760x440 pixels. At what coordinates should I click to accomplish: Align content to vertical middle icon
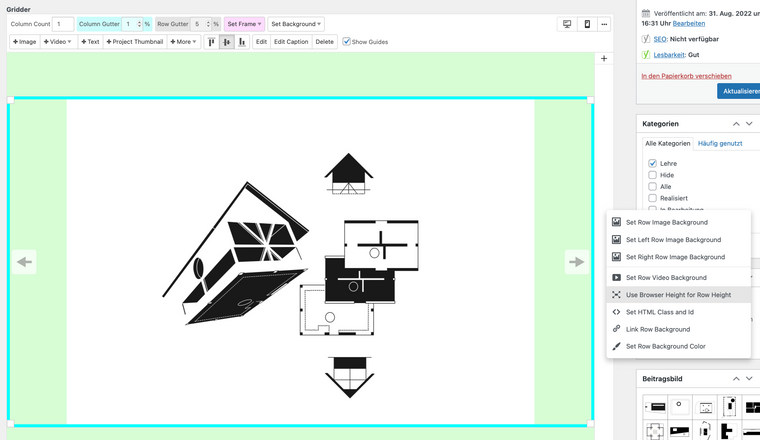[x=227, y=42]
